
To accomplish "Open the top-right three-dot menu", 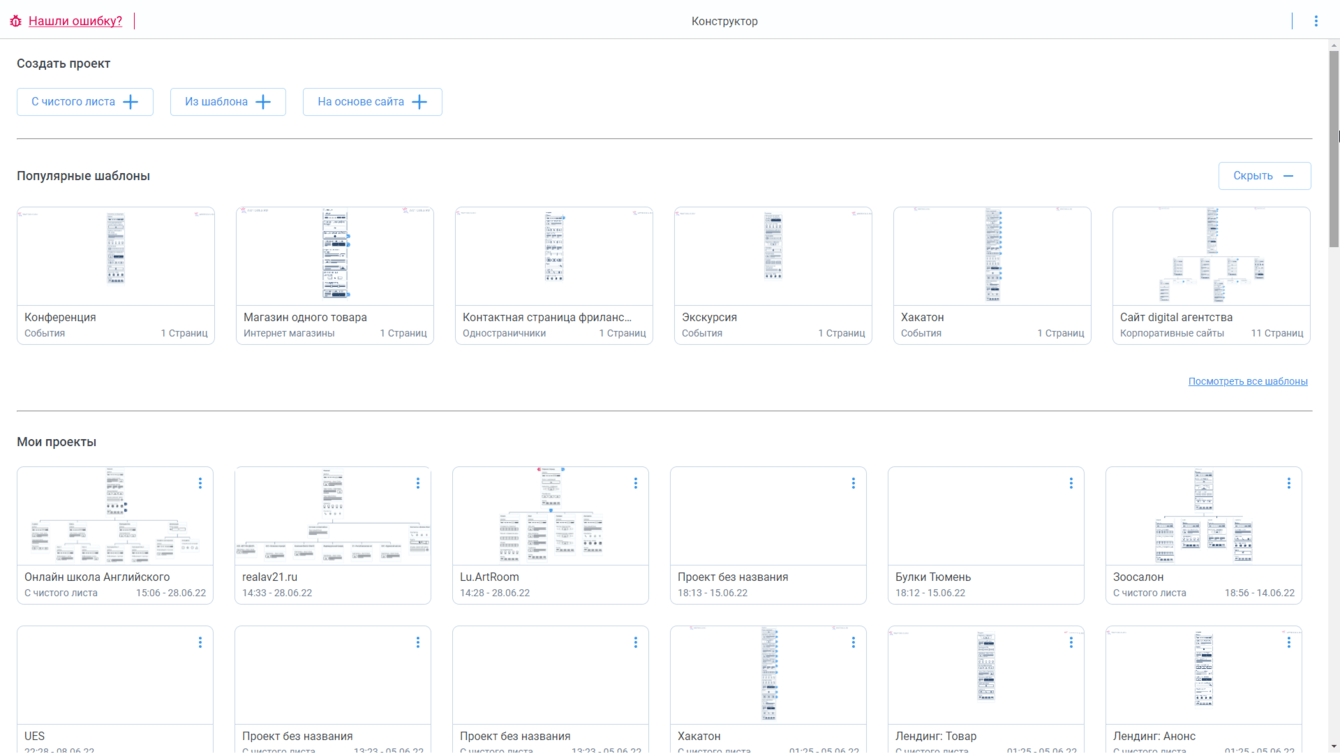I will point(1316,21).
